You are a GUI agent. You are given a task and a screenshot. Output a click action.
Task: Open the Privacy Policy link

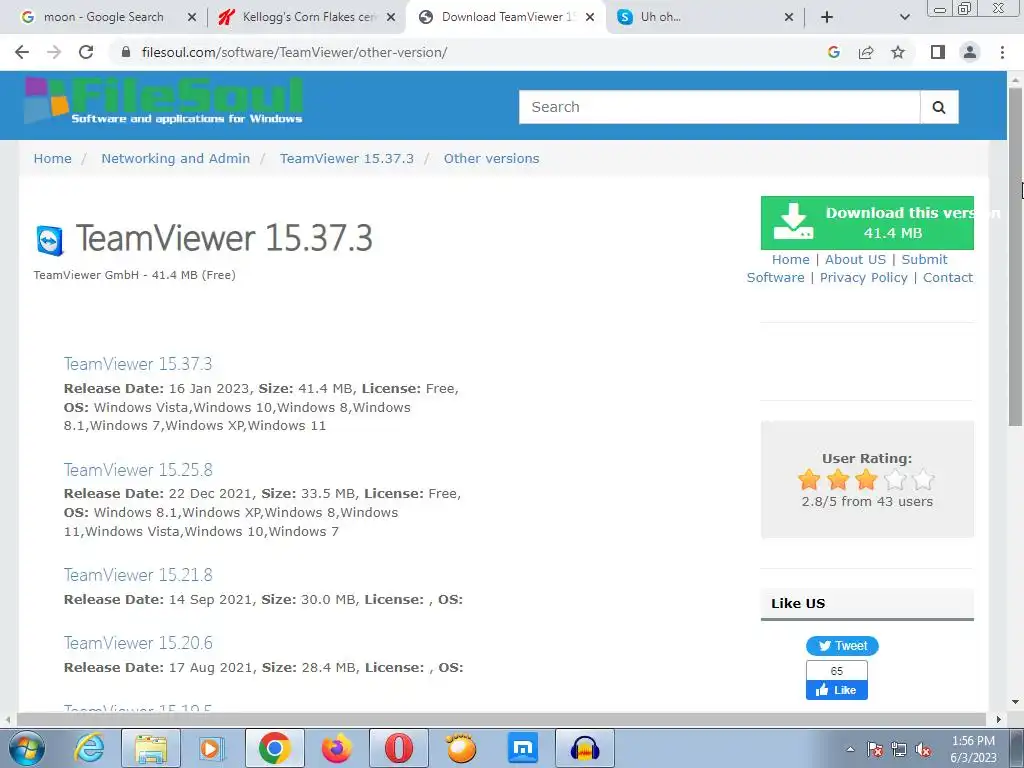pyautogui.click(x=863, y=278)
